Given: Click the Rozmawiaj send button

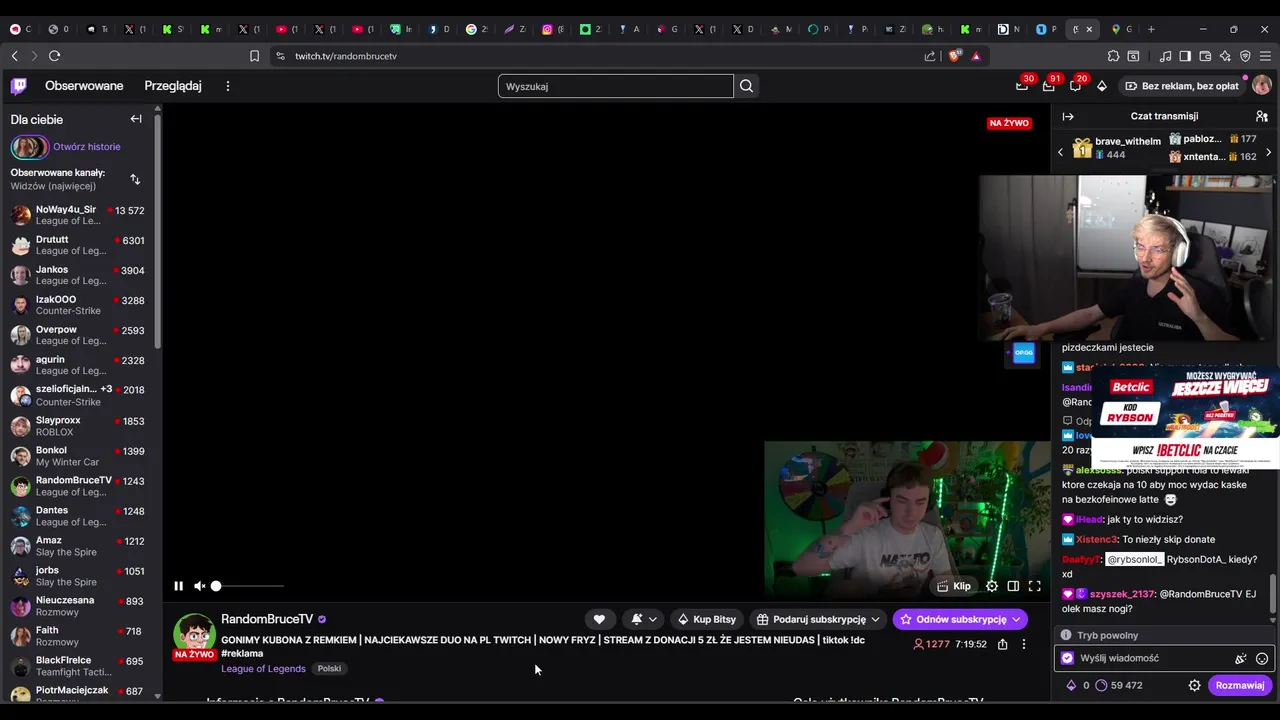Looking at the screenshot, I should (x=1240, y=685).
